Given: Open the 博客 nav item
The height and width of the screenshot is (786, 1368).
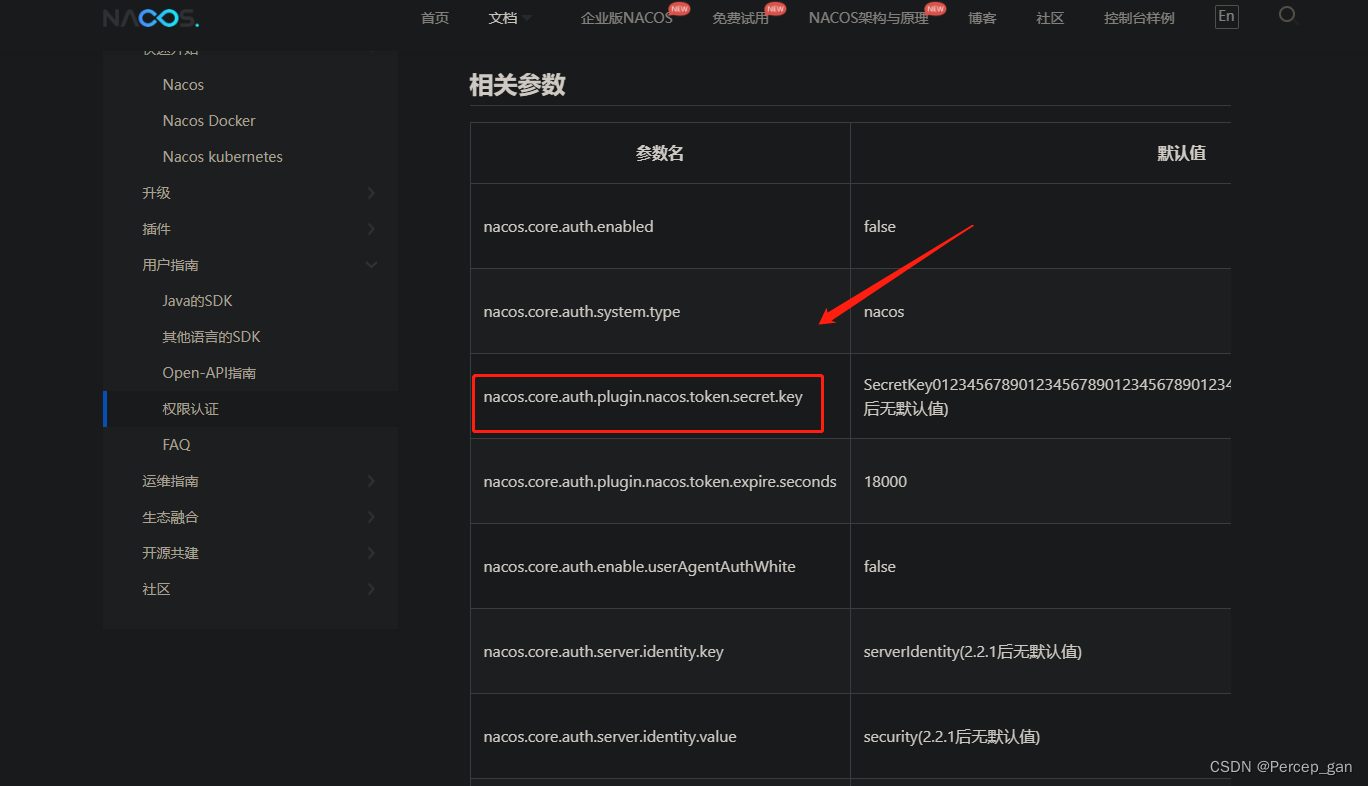Looking at the screenshot, I should (982, 18).
